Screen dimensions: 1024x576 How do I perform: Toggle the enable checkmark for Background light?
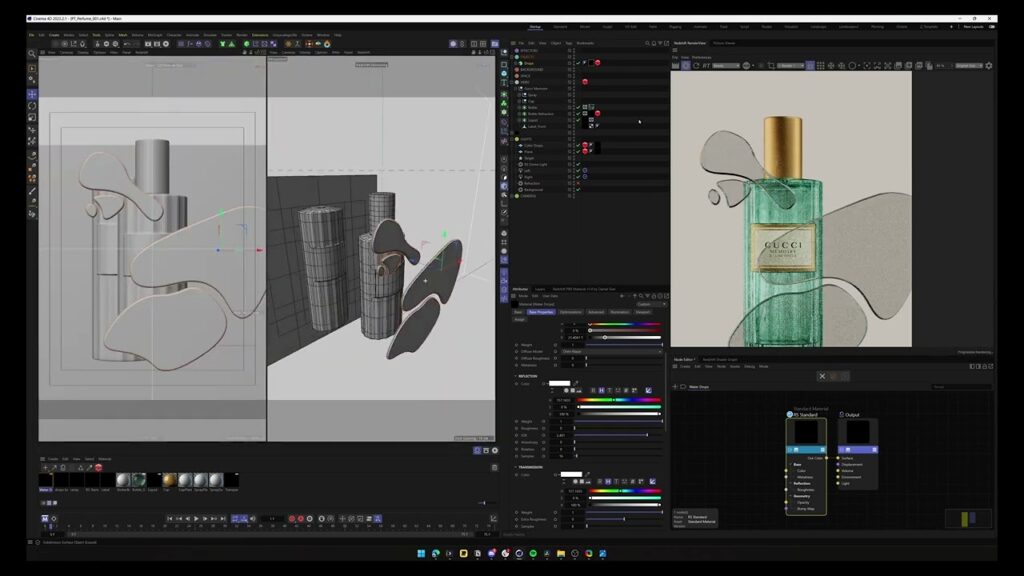click(x=578, y=189)
